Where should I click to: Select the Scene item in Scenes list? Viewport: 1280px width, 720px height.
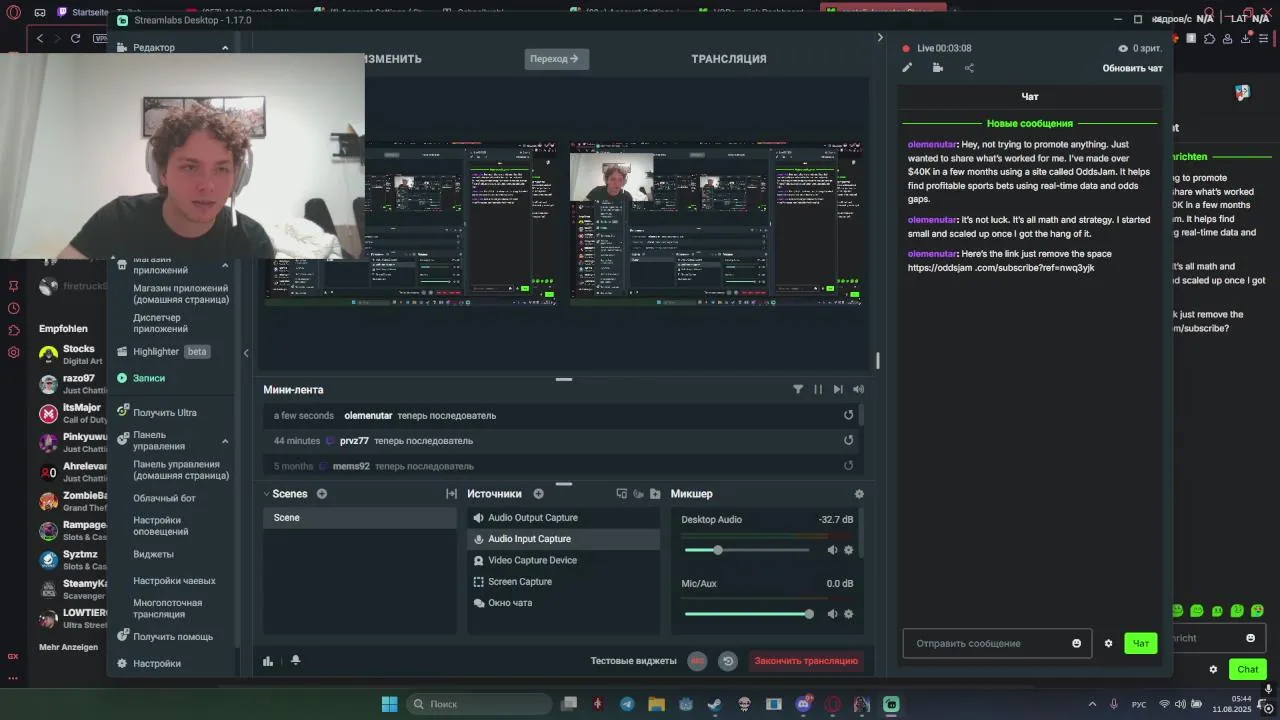coord(360,518)
